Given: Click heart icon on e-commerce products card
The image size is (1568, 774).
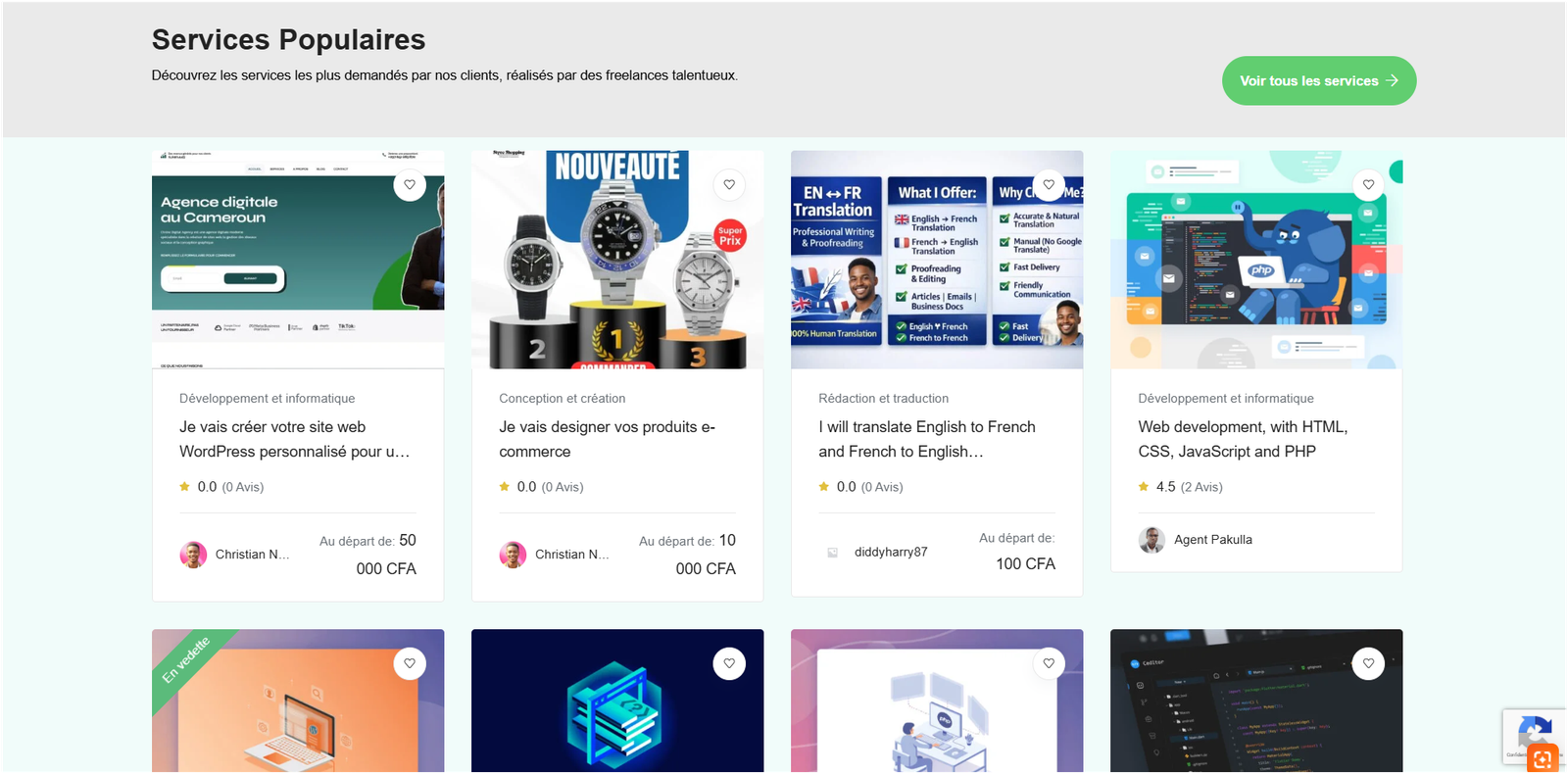Looking at the screenshot, I should pos(729,184).
